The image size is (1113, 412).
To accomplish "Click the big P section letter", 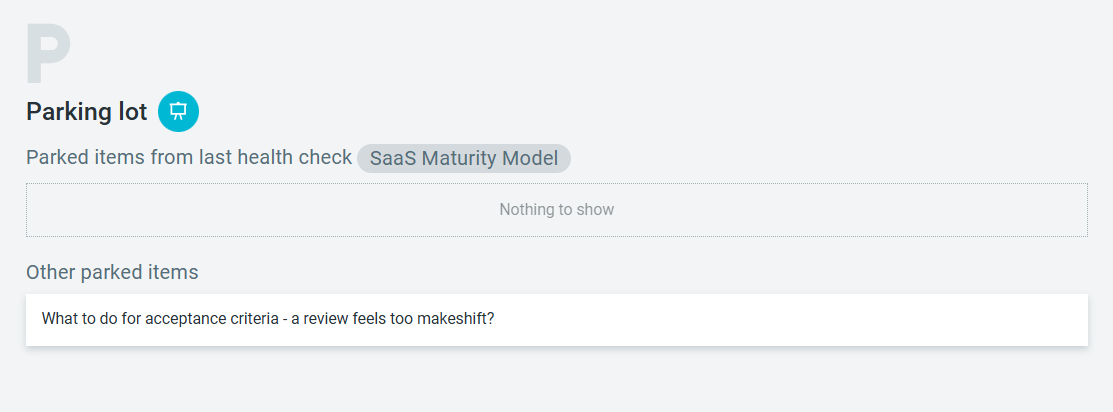I will (x=48, y=56).
